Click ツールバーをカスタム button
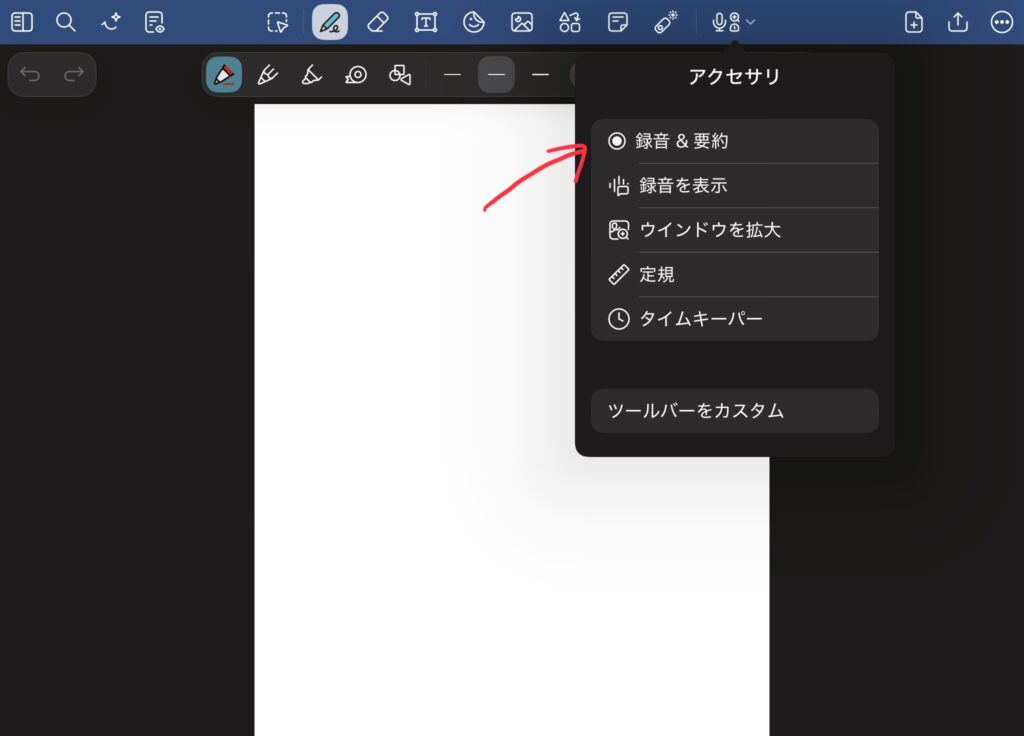 tap(734, 411)
